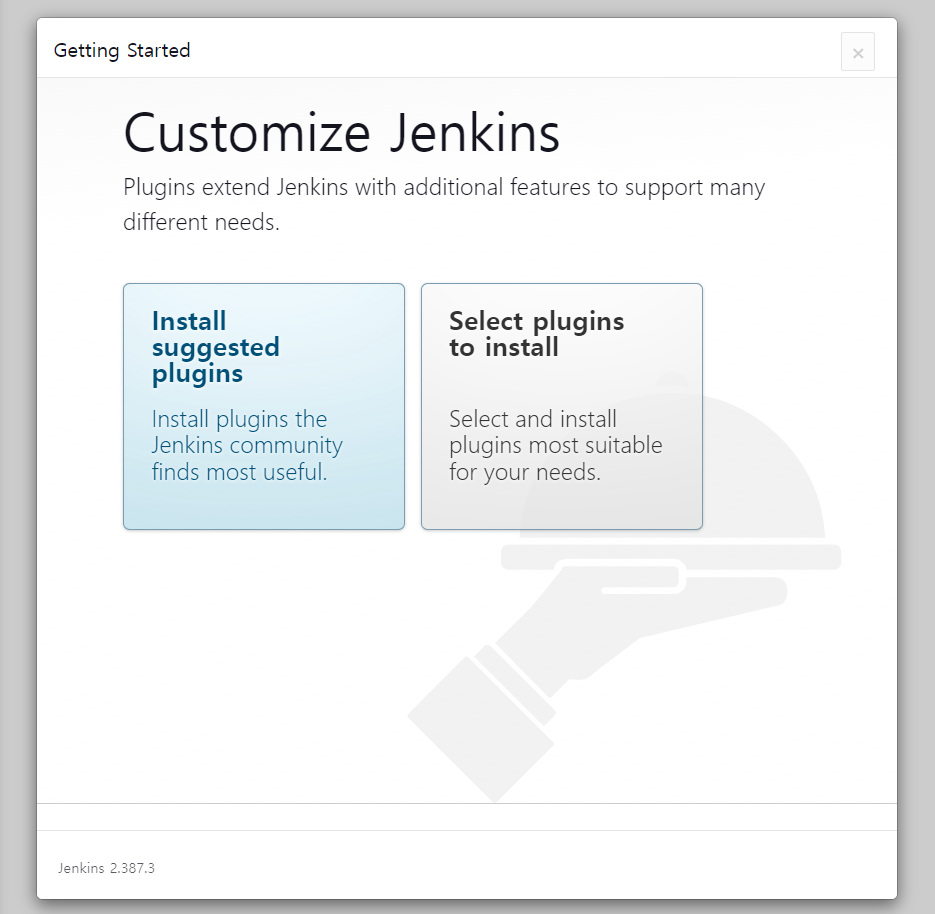
Task: Choose Install suggested plugins card
Action: (x=264, y=406)
